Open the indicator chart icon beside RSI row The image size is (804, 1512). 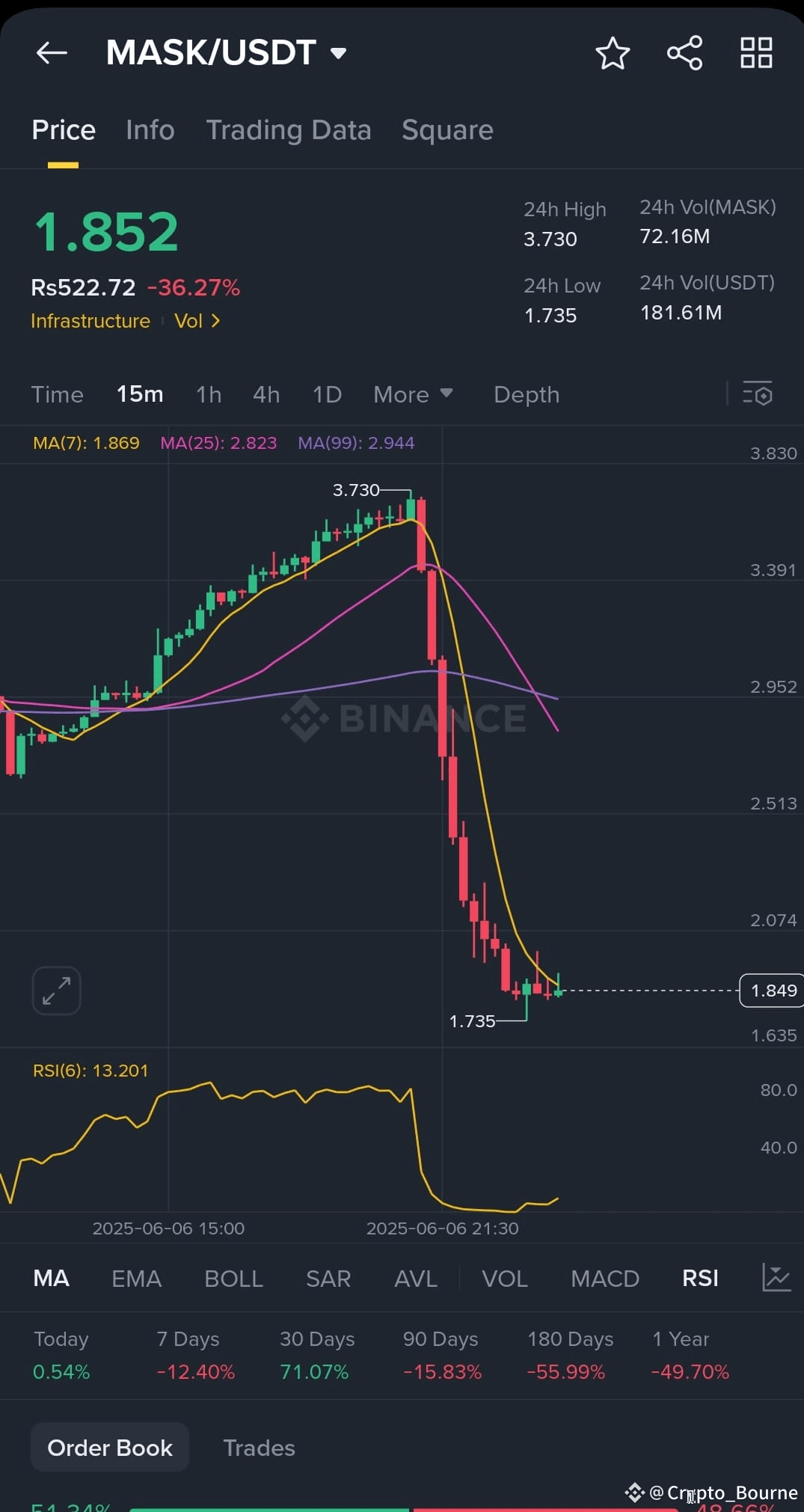(776, 1279)
